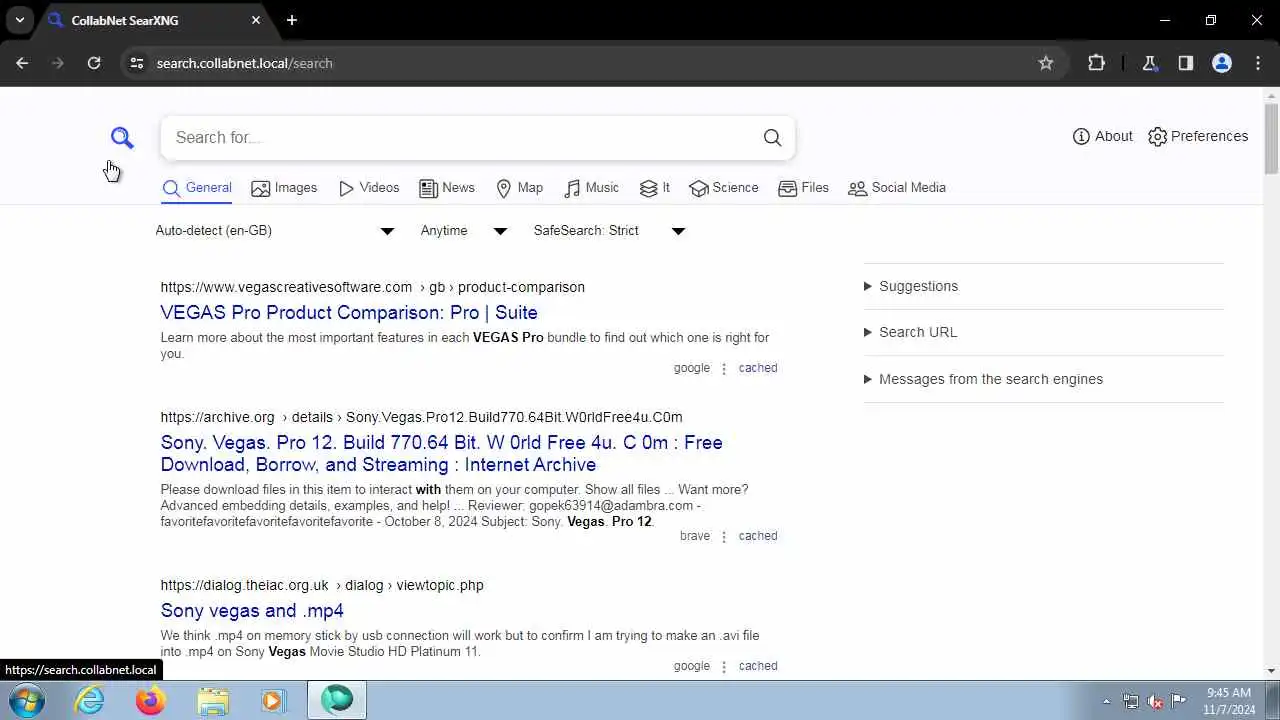Click google engine label on VEGAS Pro result
1280x720 pixels.
[x=692, y=368]
